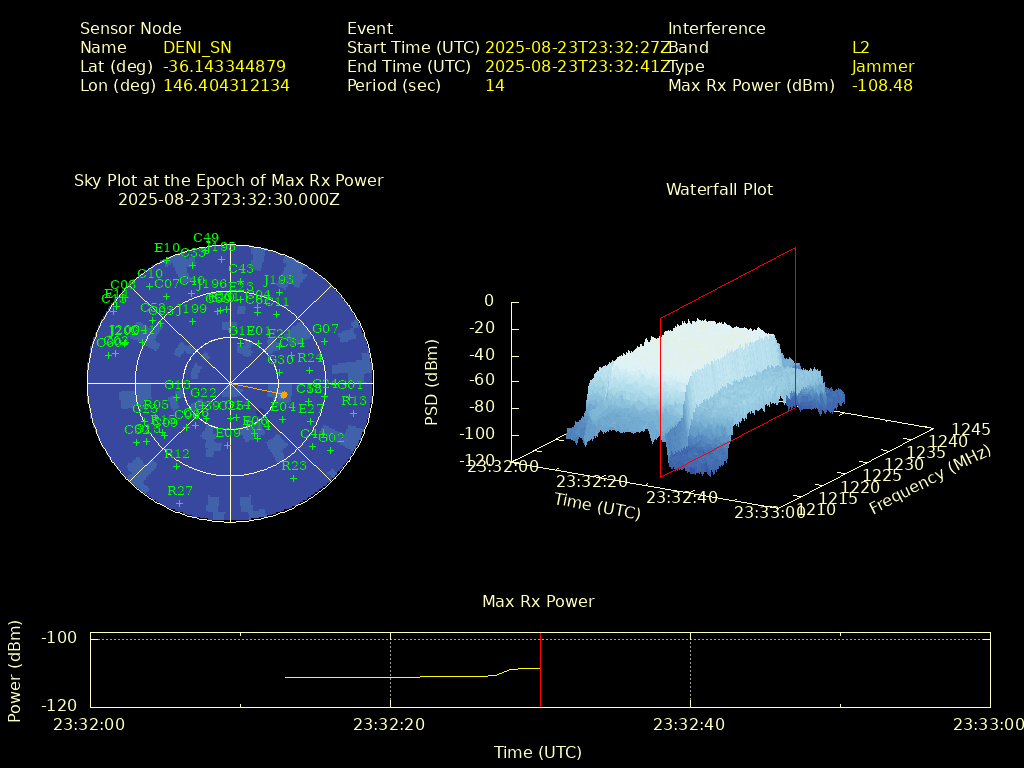Screen dimensions: 1024x768
Task: Click the Jammer interference type value
Action: [x=882, y=67]
